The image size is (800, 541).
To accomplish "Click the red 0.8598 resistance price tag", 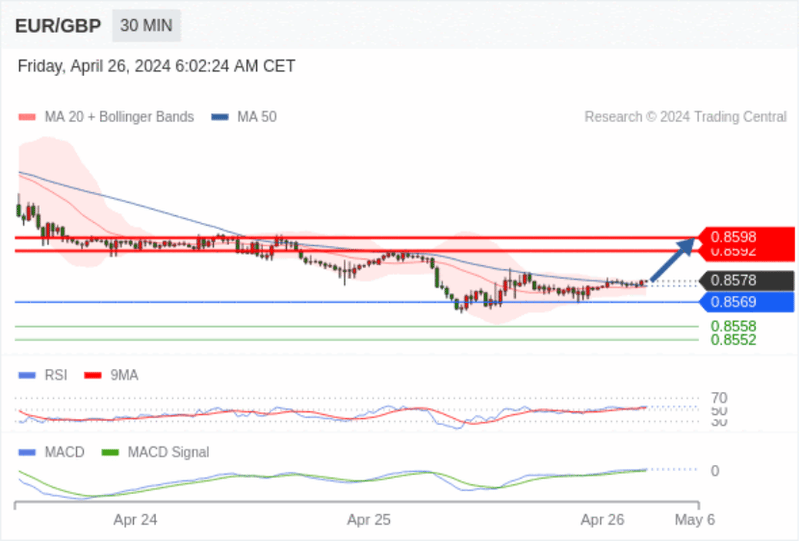I will point(746,237).
